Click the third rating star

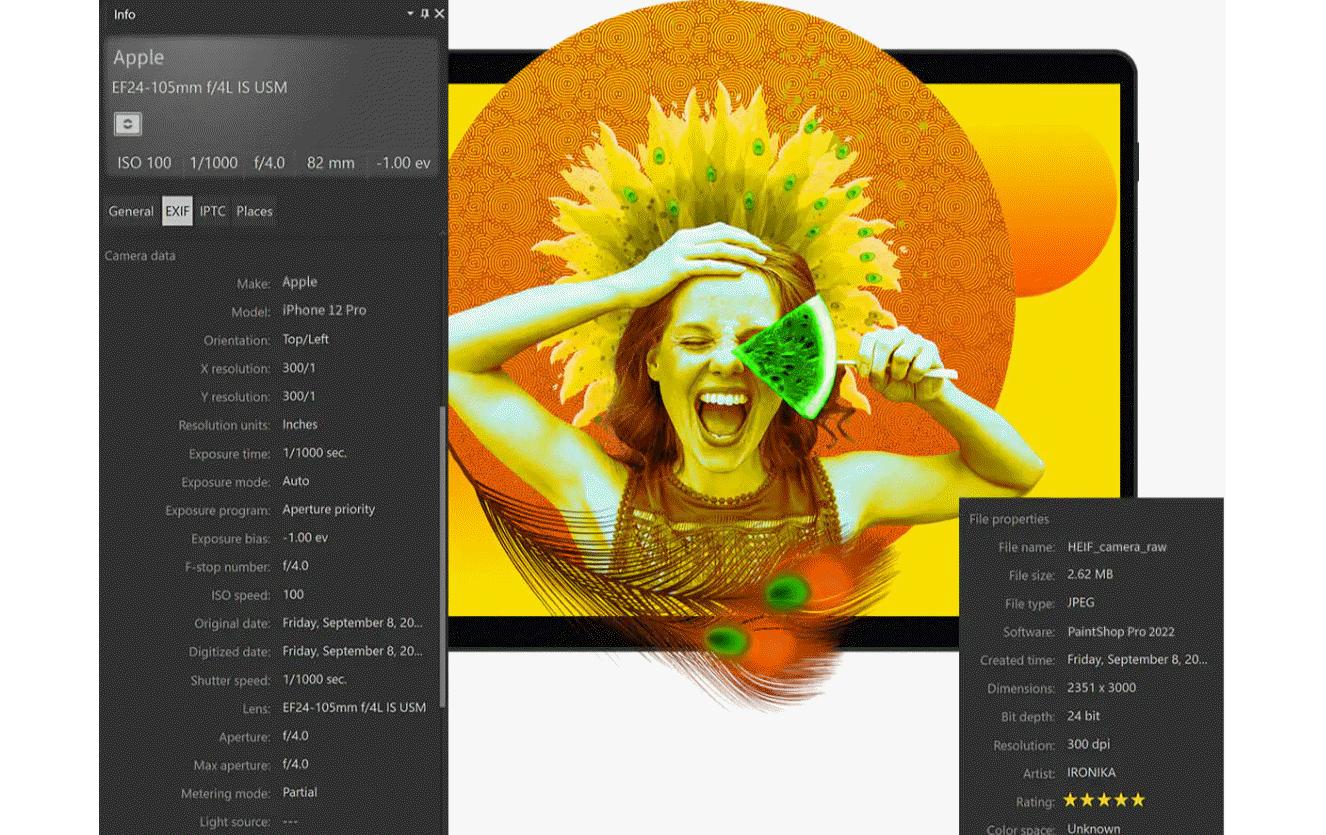1104,800
